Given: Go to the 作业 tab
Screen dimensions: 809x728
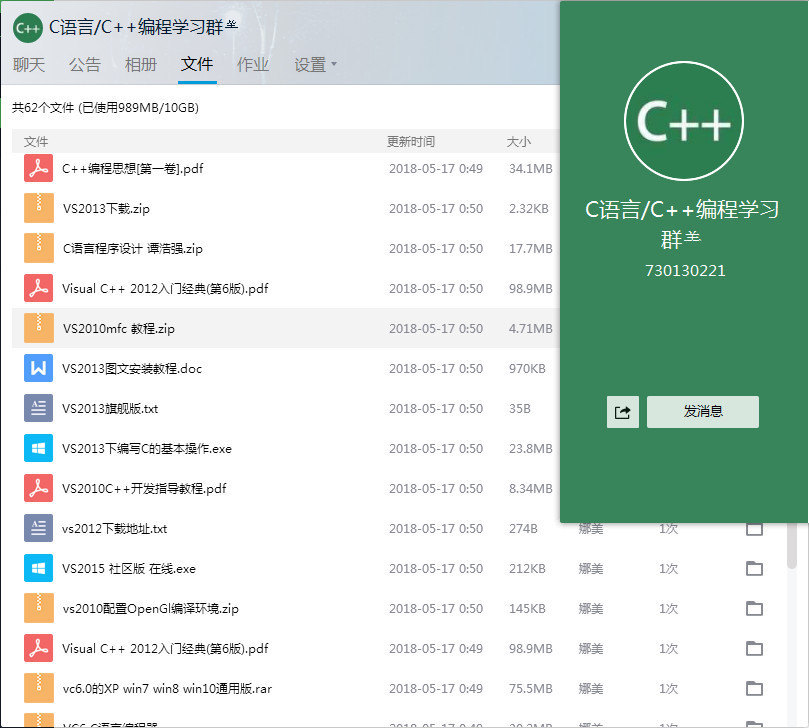Looking at the screenshot, I should point(253,64).
